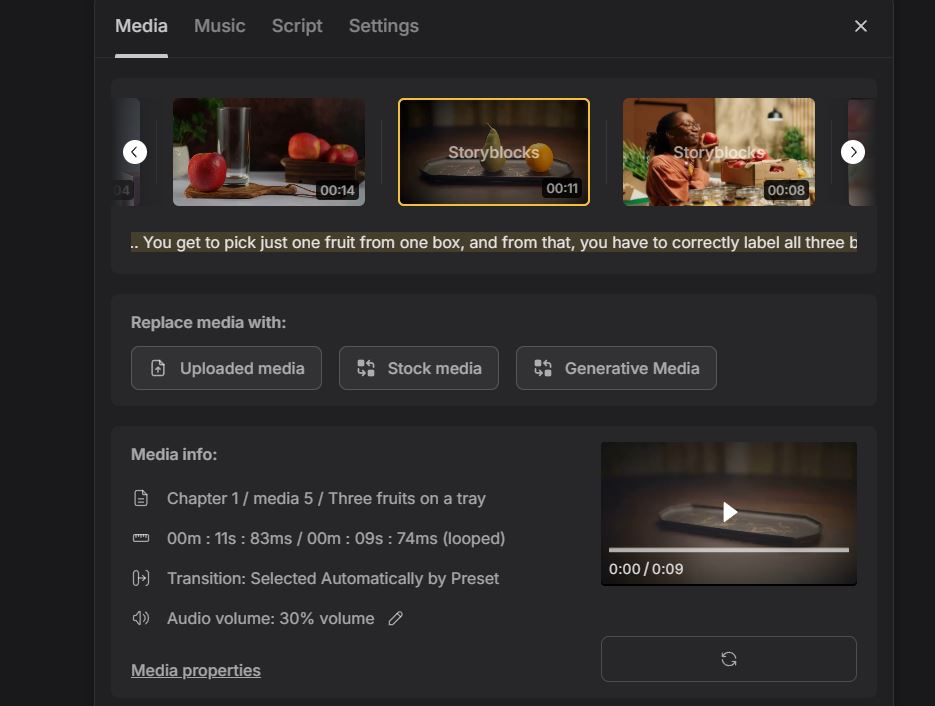935x706 pixels.
Task: Click the preview video progress bar
Action: tap(728, 550)
